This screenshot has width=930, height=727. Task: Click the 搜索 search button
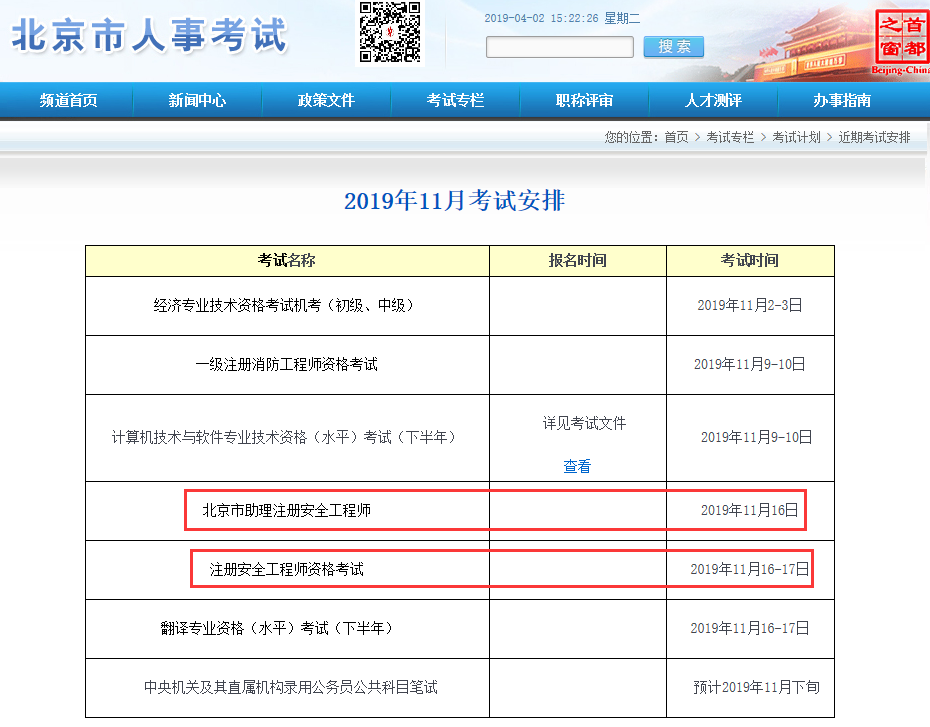(x=673, y=46)
